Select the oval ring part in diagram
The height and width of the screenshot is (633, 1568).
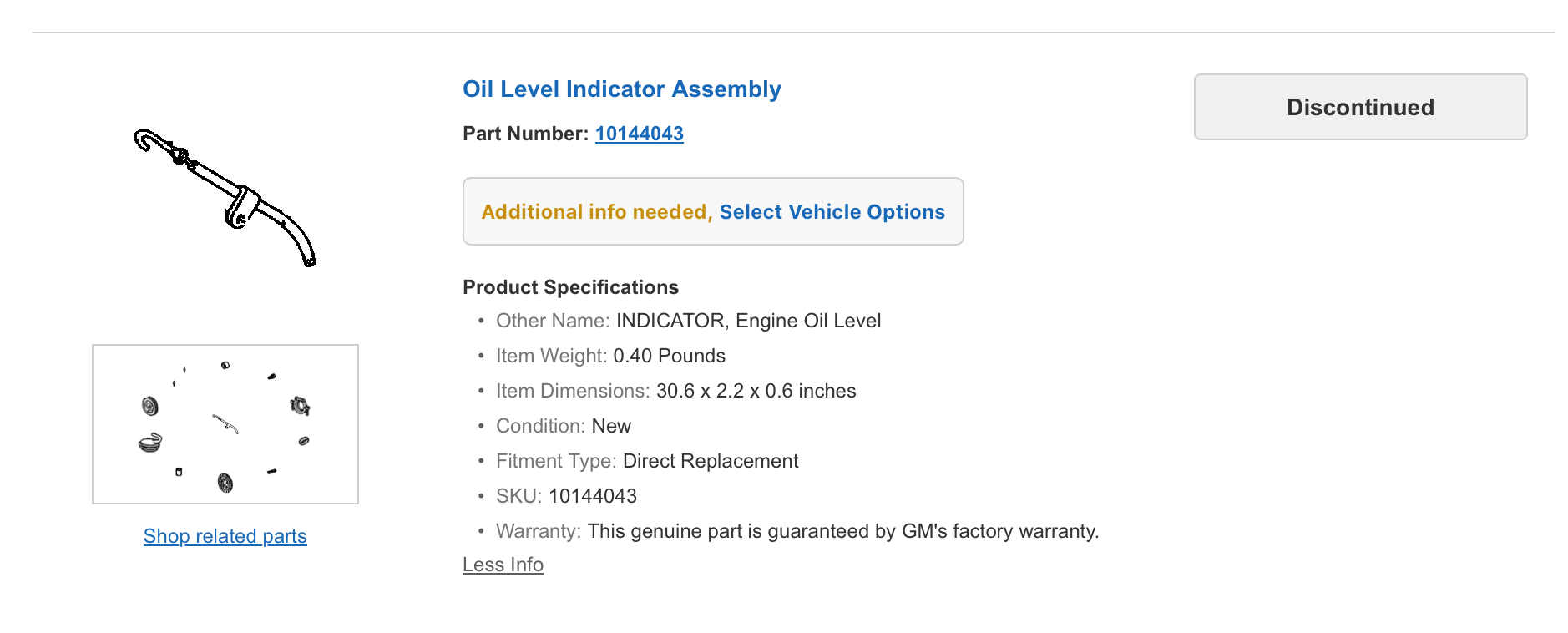[304, 440]
